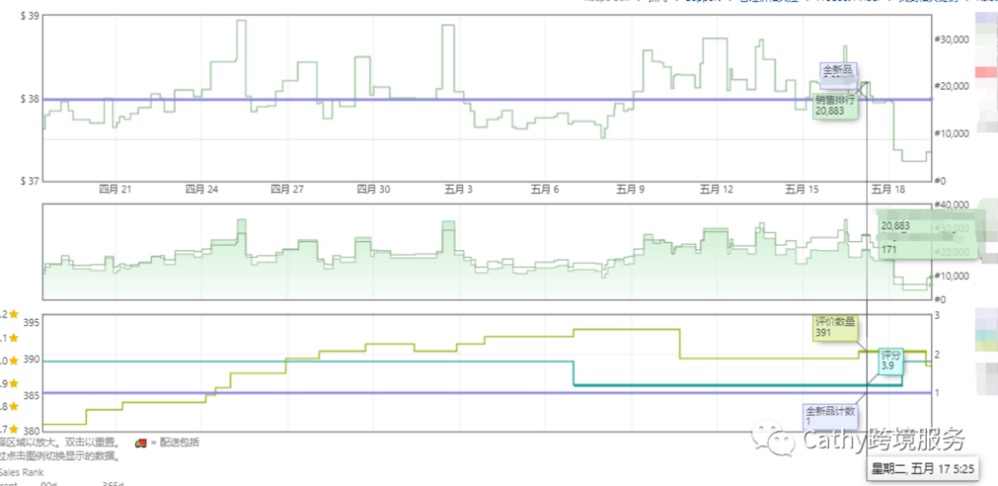This screenshot has height=486, width=998.
Task: Click the 四月 21 date label
Action: [x=116, y=189]
